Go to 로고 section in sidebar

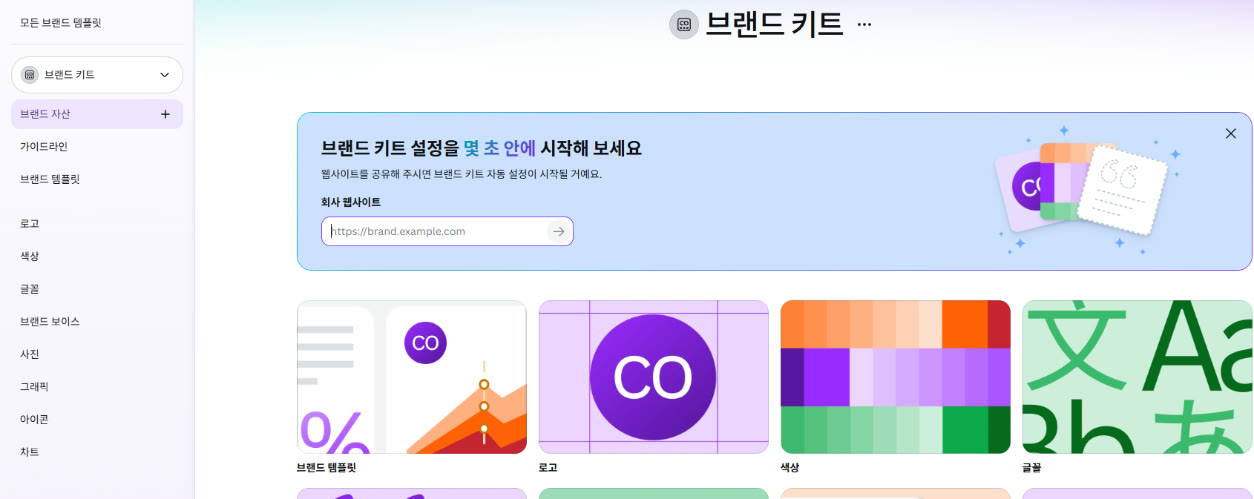coord(30,224)
